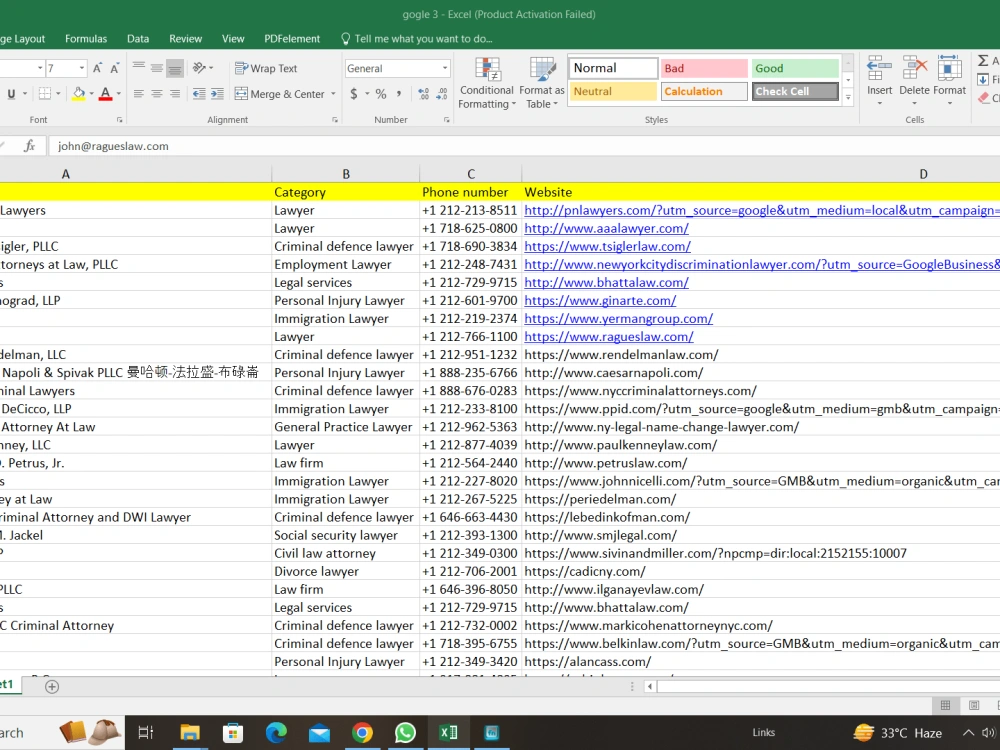Click the horizontal scrollbar left arrow
Screen dimensions: 1000x750
pyautogui.click(x=650, y=686)
